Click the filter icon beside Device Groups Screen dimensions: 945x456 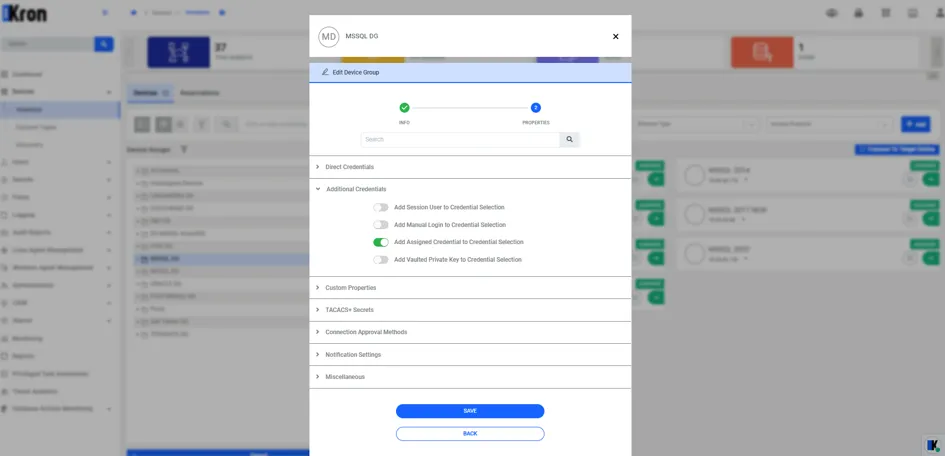(x=184, y=149)
